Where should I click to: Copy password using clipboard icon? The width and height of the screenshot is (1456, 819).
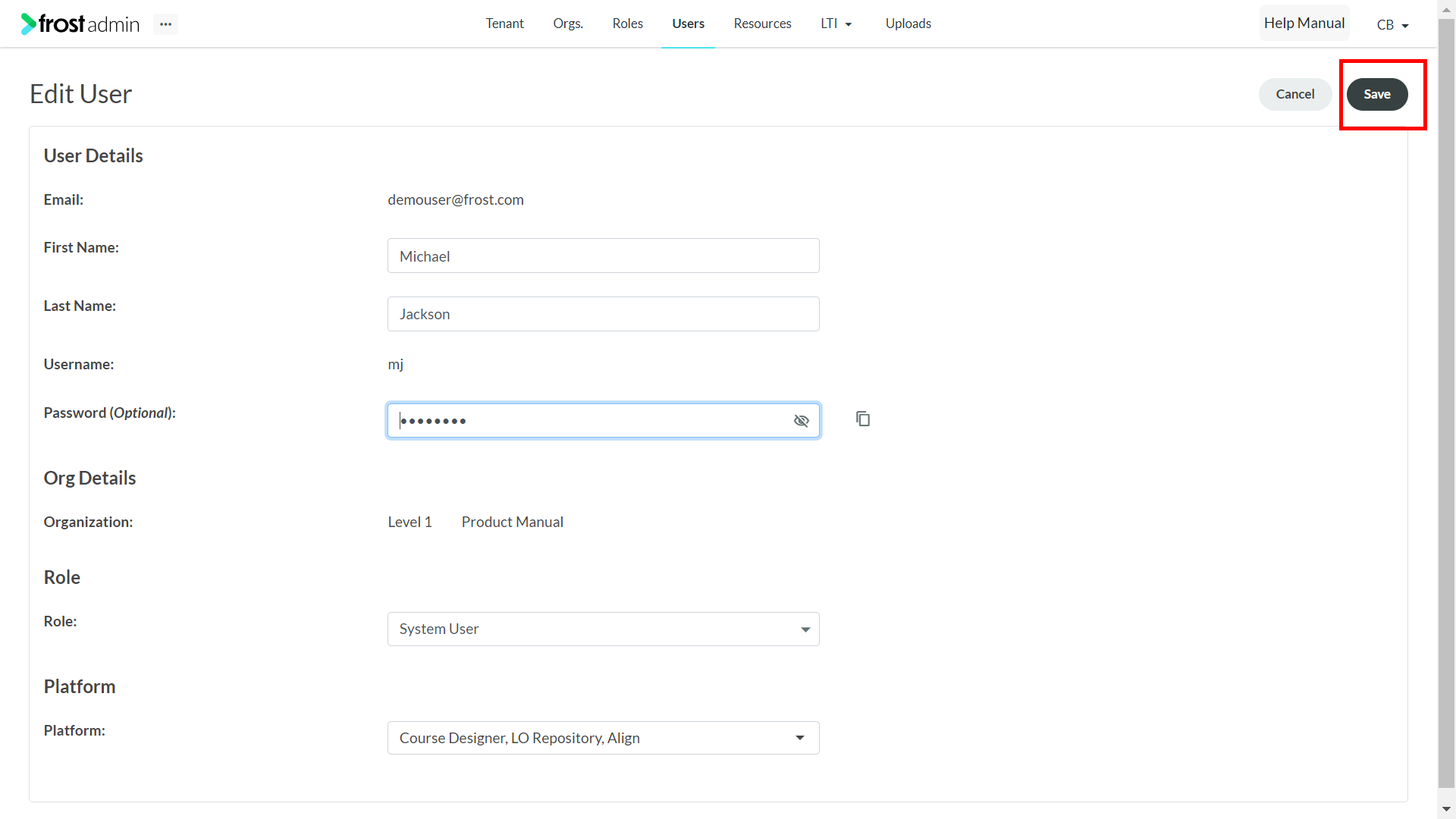point(863,419)
